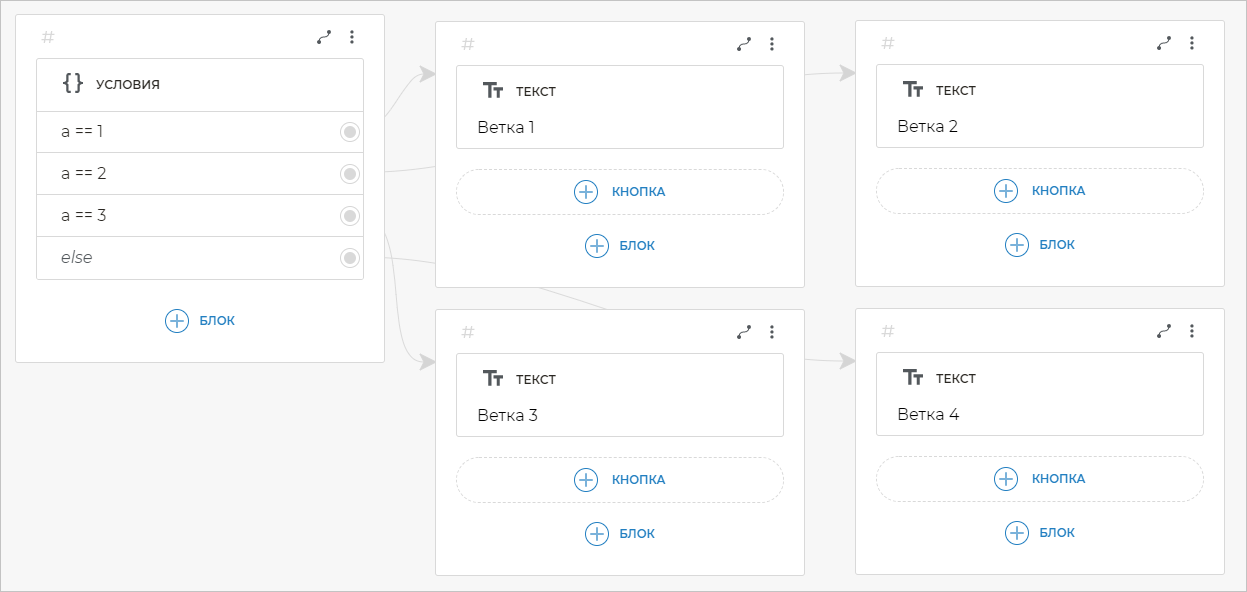Click the output connector of the else condition

click(x=350, y=258)
